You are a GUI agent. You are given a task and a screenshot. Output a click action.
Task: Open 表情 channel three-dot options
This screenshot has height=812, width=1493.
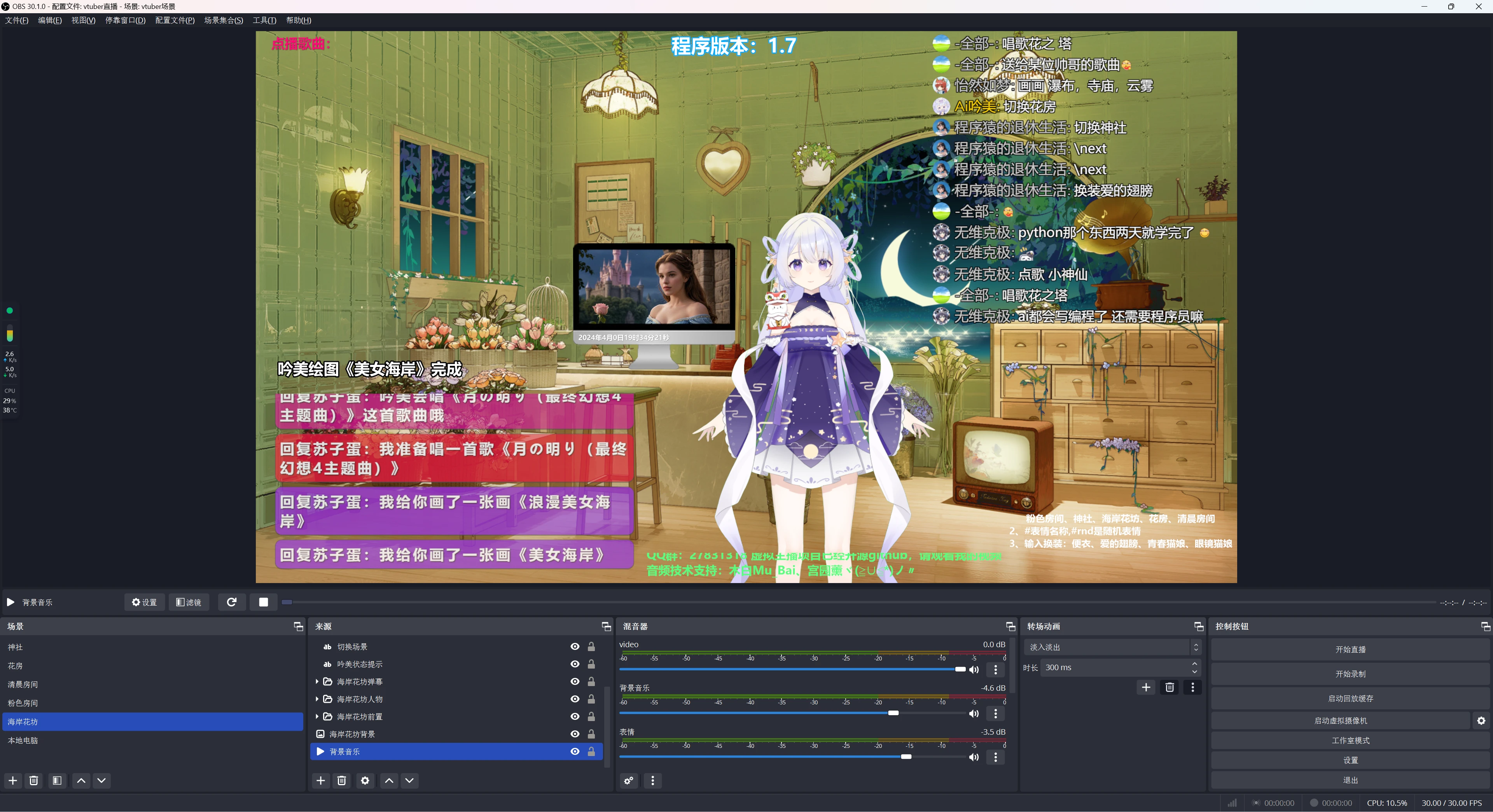click(x=996, y=756)
